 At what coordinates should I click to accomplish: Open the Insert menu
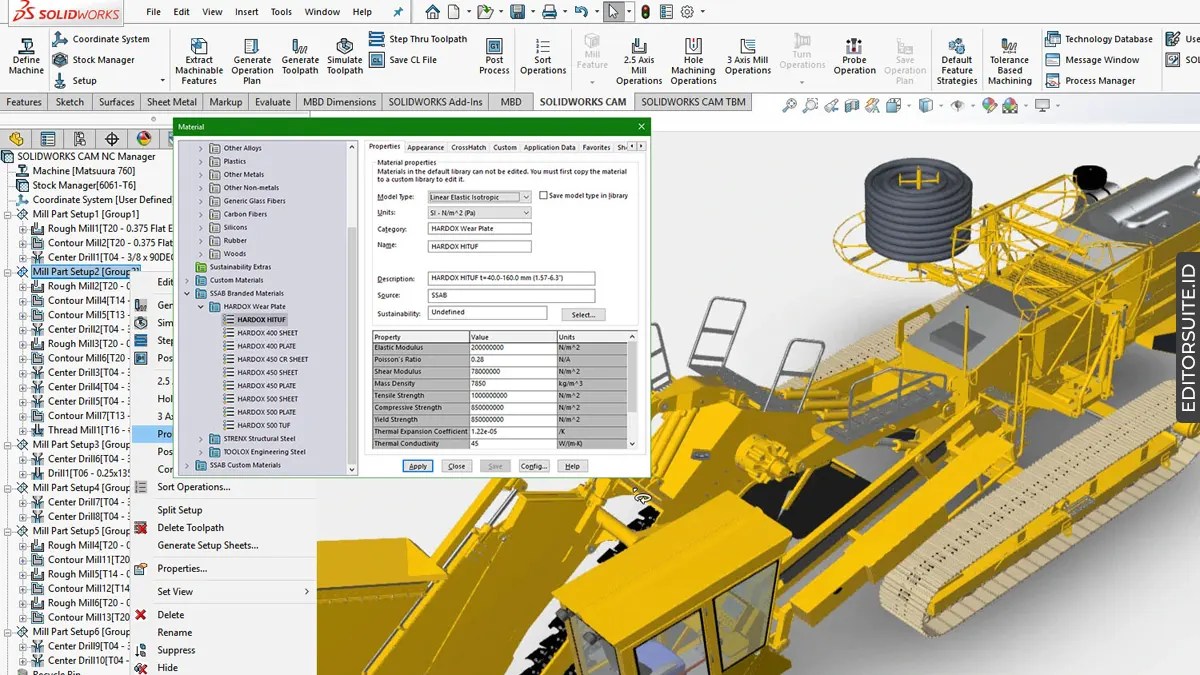tap(246, 12)
